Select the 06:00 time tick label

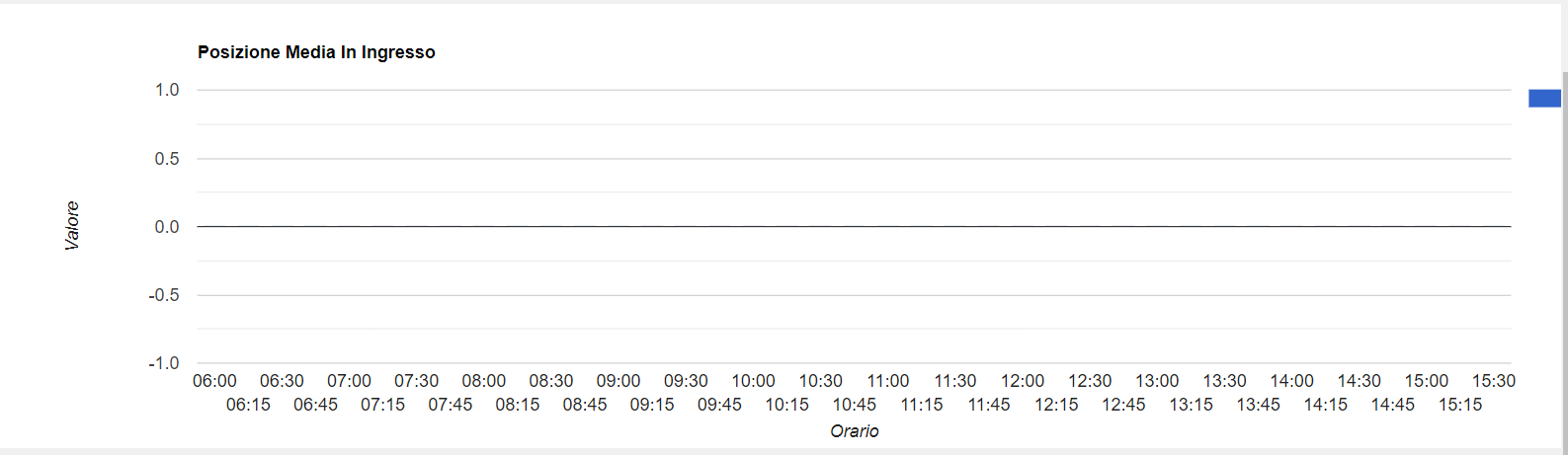(214, 381)
